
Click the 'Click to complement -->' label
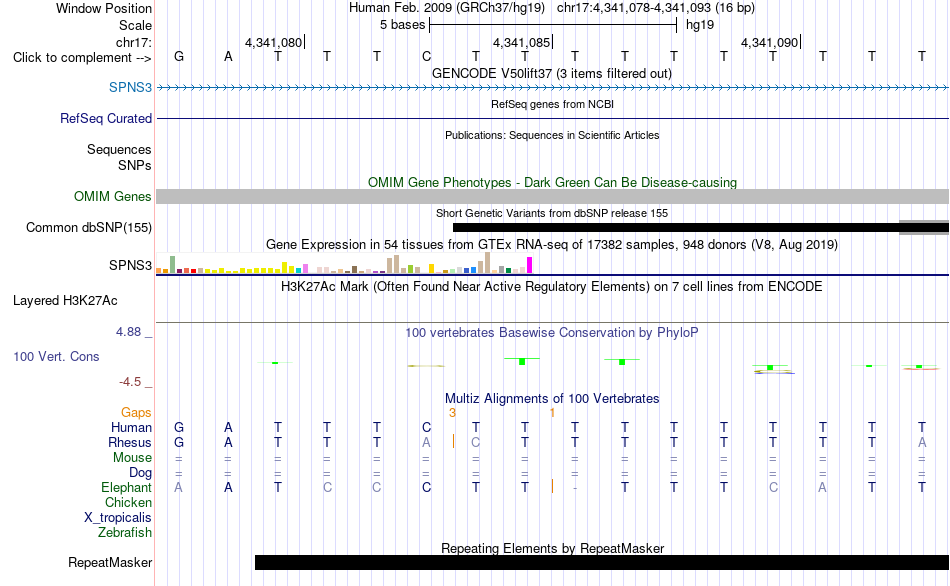pyautogui.click(x=82, y=58)
